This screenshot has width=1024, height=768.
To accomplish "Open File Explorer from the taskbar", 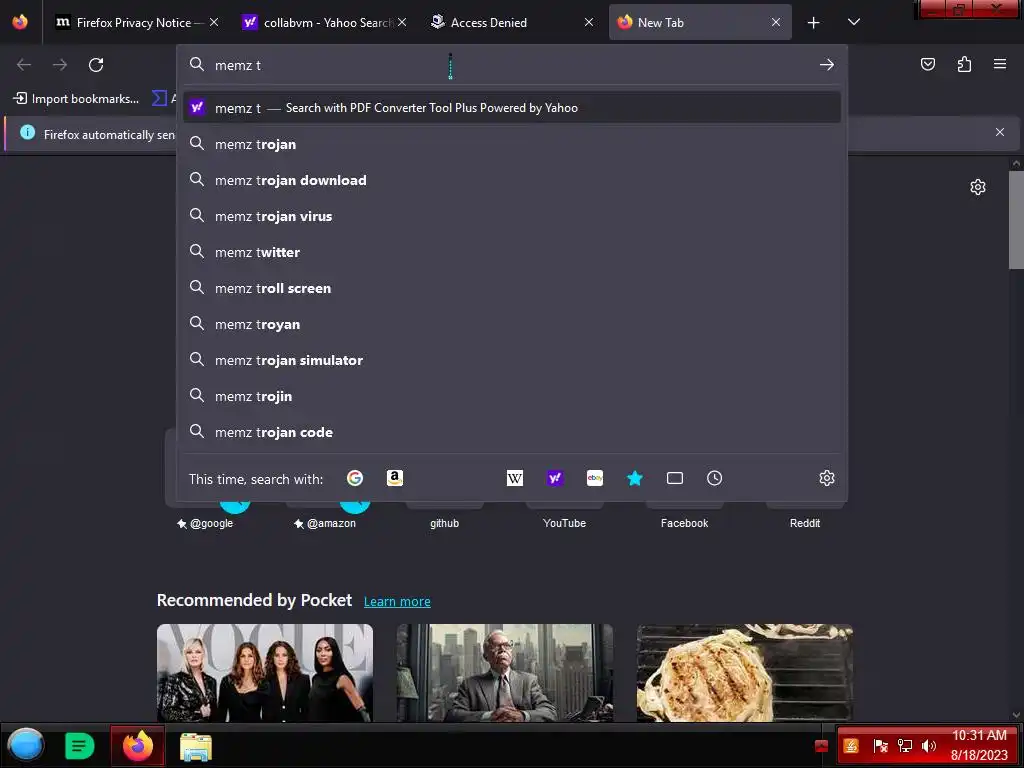I will 195,746.
